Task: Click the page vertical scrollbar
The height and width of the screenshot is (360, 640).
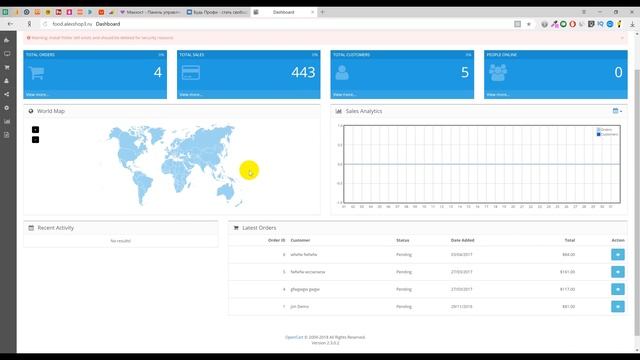Action: click(x=637, y=202)
